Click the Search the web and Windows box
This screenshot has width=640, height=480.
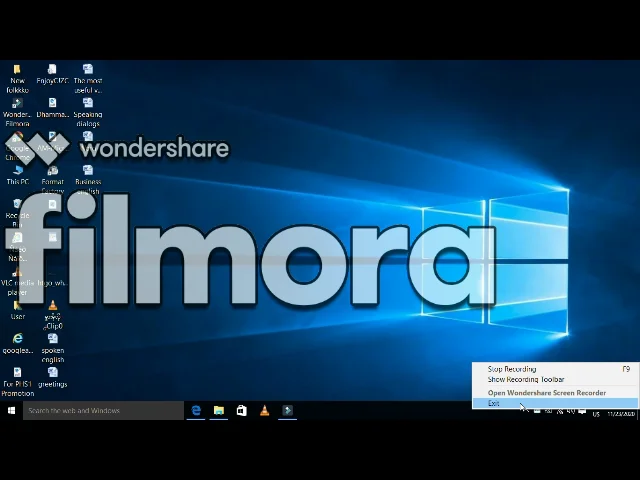point(103,411)
